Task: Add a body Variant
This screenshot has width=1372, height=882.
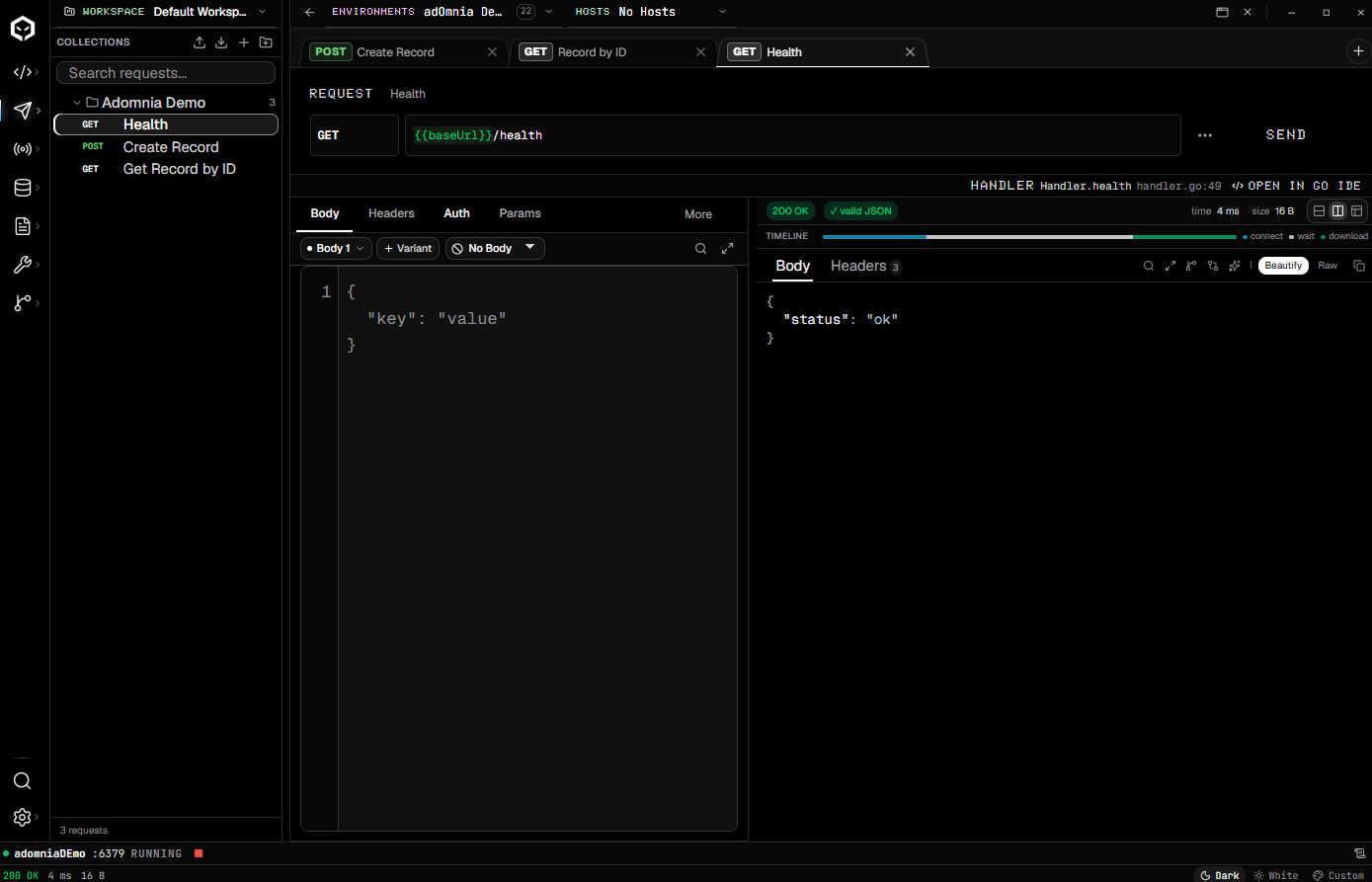Action: (408, 249)
